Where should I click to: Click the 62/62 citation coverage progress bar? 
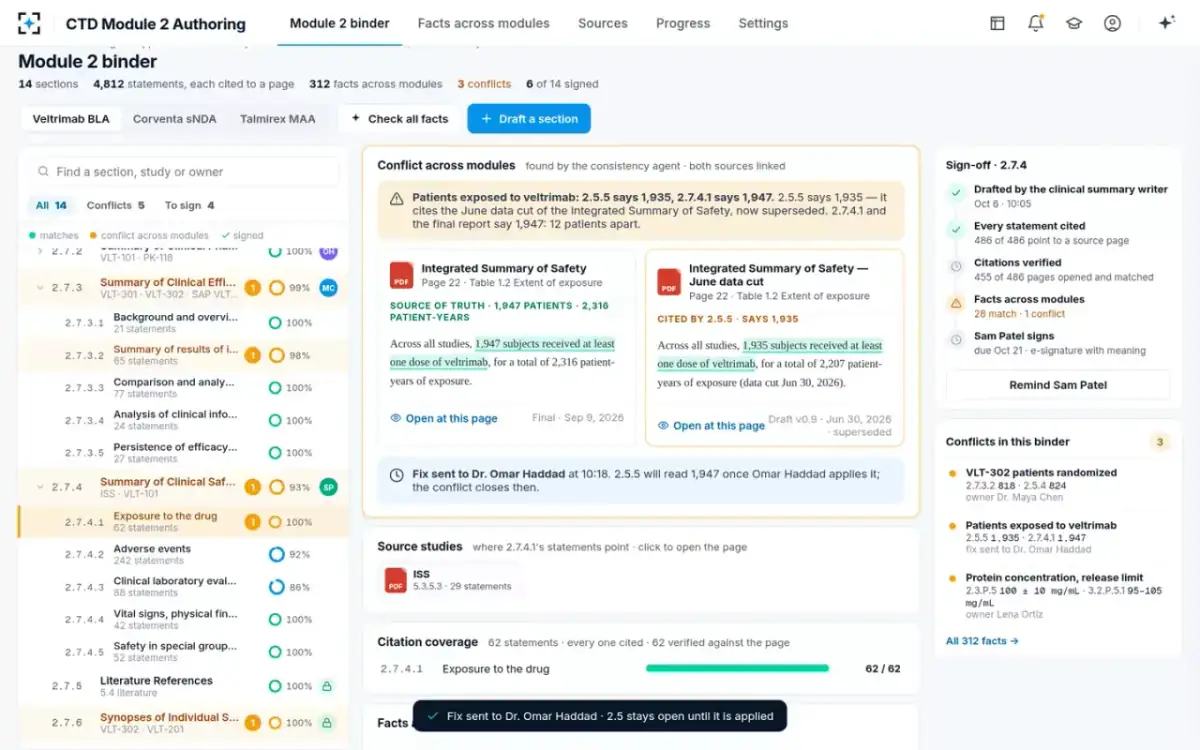(x=737, y=668)
